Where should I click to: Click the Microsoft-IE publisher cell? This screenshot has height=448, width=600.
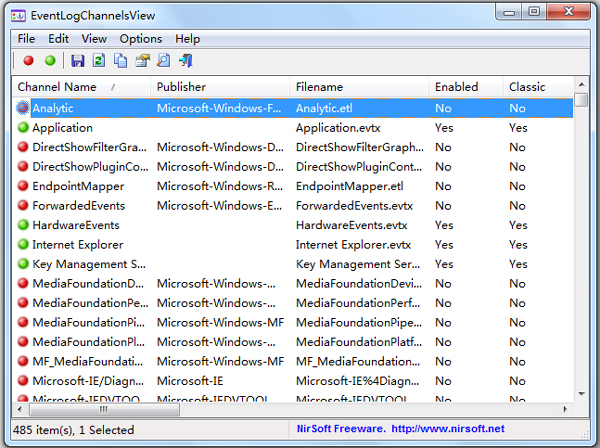pyautogui.click(x=190, y=381)
